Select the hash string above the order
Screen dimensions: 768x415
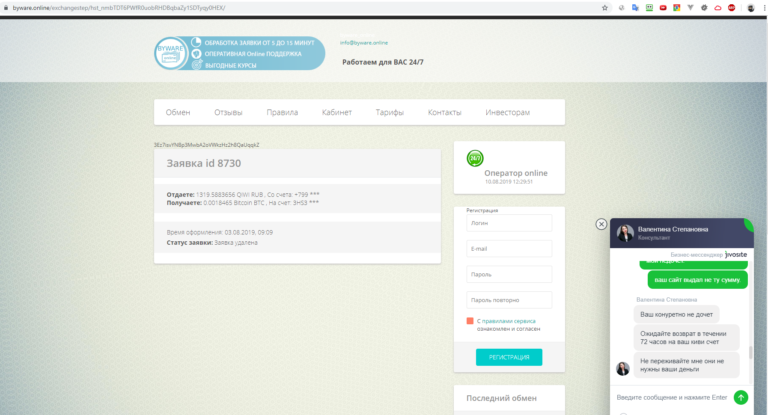click(206, 145)
